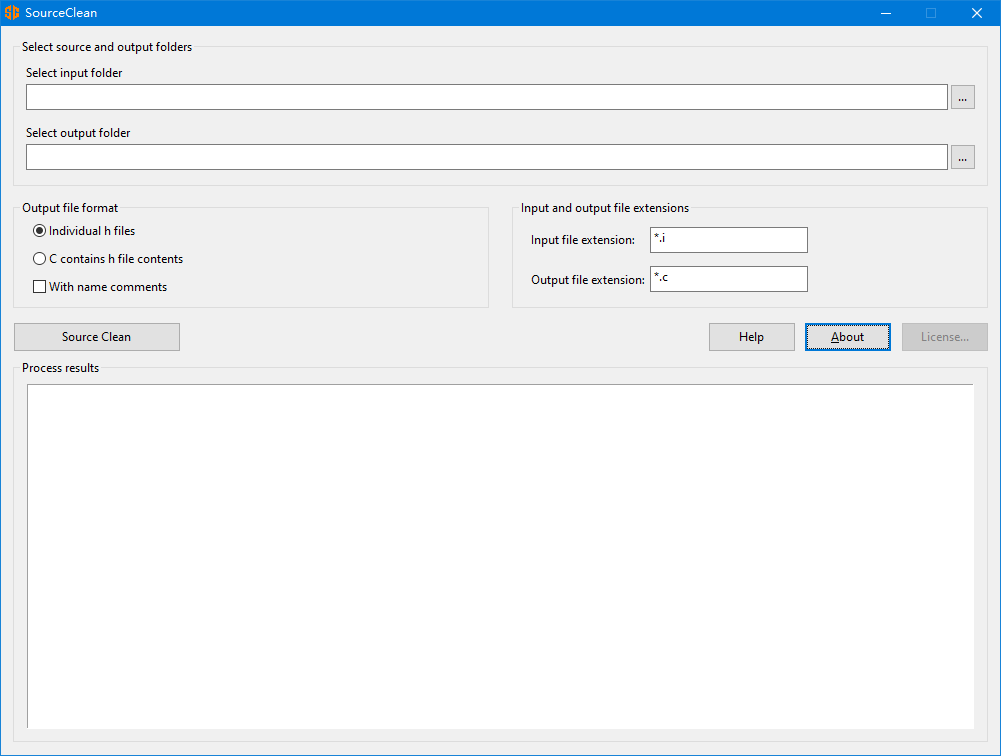
Task: Click the greyed-out maximize window button
Action: click(931, 13)
